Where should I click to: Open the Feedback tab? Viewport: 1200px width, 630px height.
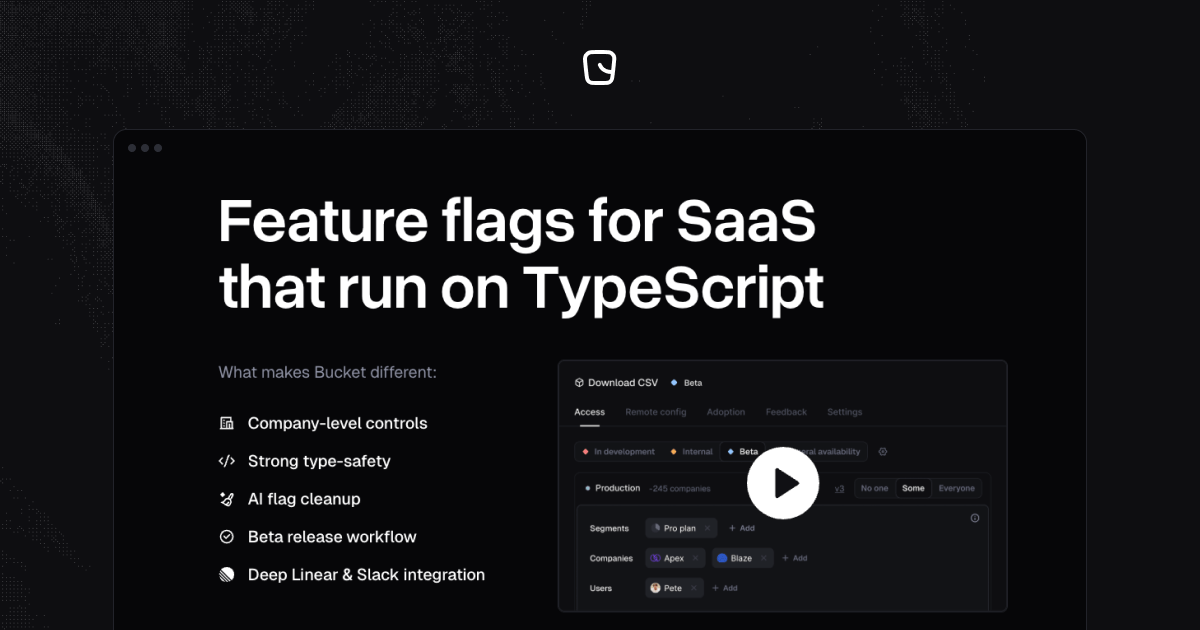click(x=786, y=412)
